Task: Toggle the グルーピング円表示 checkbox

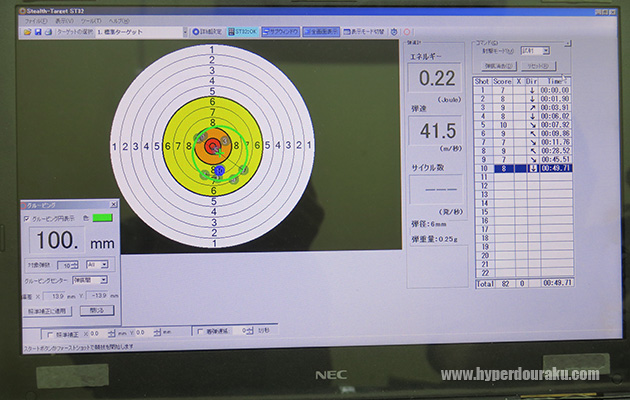Action: point(27,218)
